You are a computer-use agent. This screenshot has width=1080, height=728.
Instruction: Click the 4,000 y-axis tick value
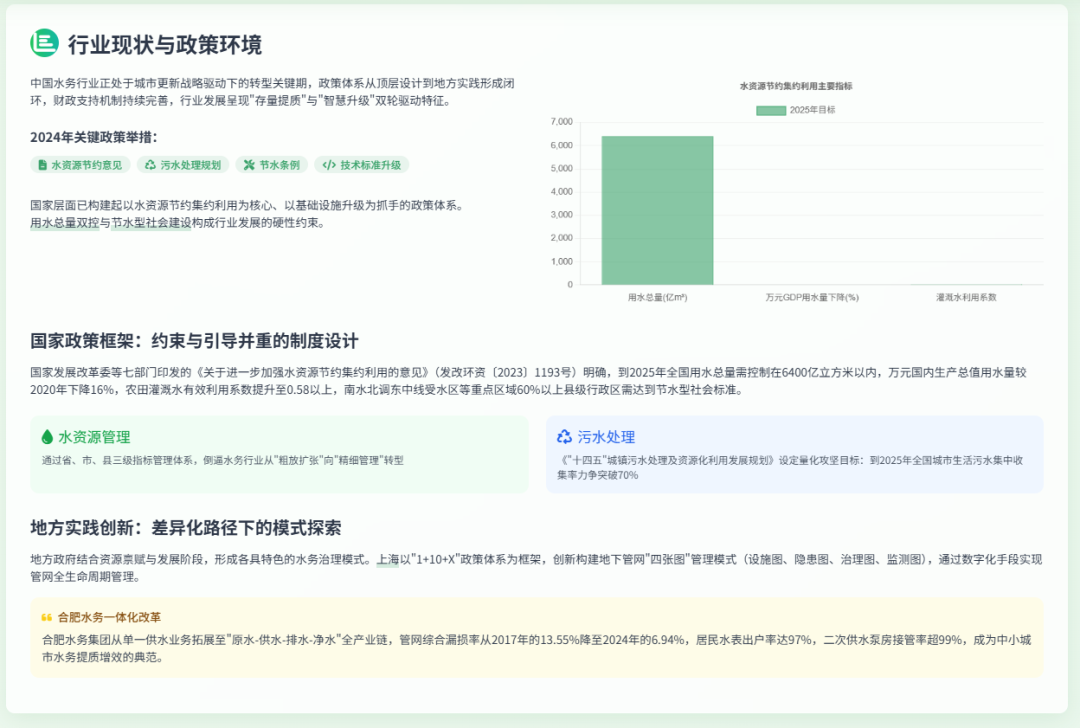[561, 192]
